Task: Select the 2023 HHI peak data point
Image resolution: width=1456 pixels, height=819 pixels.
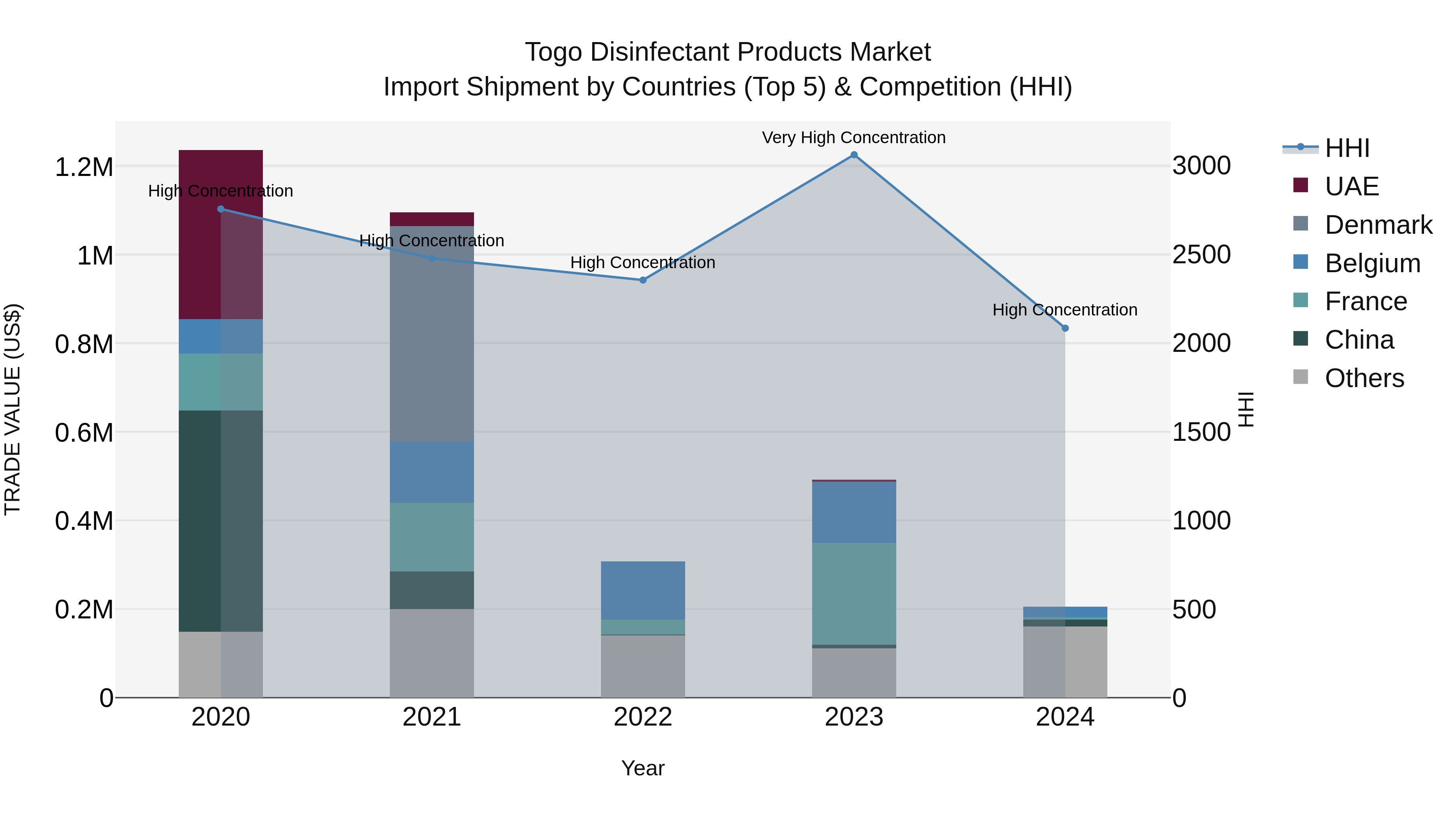Action: [x=854, y=155]
